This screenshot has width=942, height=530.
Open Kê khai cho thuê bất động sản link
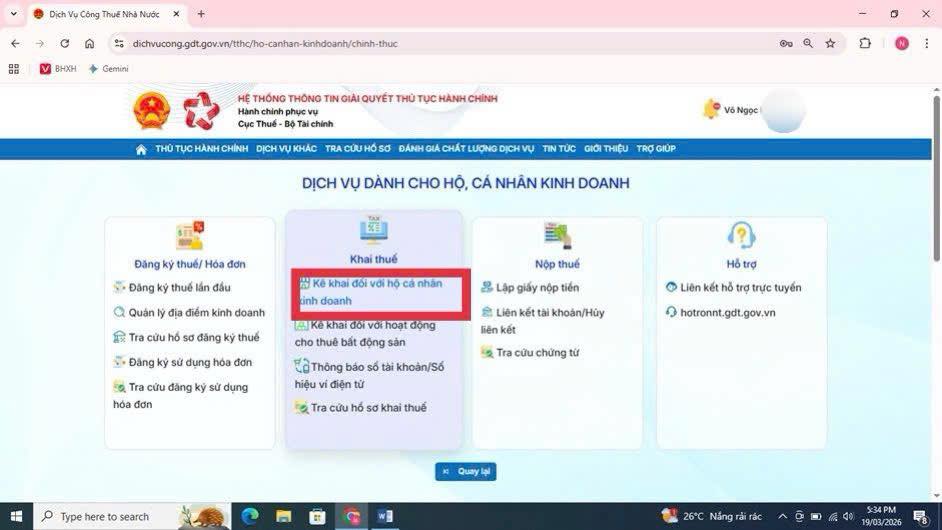click(365, 334)
